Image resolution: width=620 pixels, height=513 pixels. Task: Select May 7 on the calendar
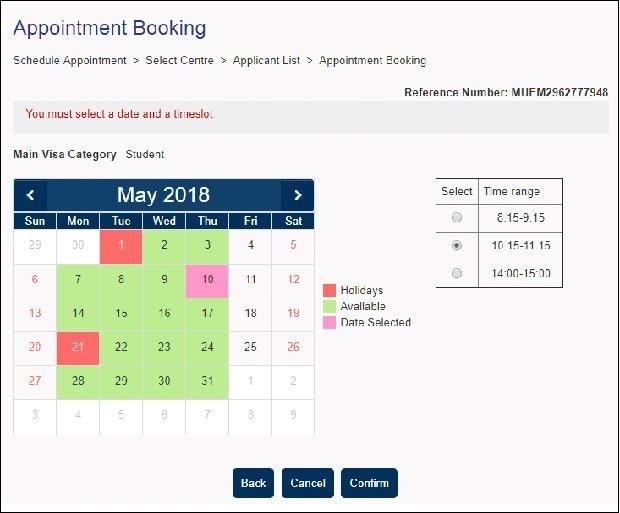[x=78, y=280]
